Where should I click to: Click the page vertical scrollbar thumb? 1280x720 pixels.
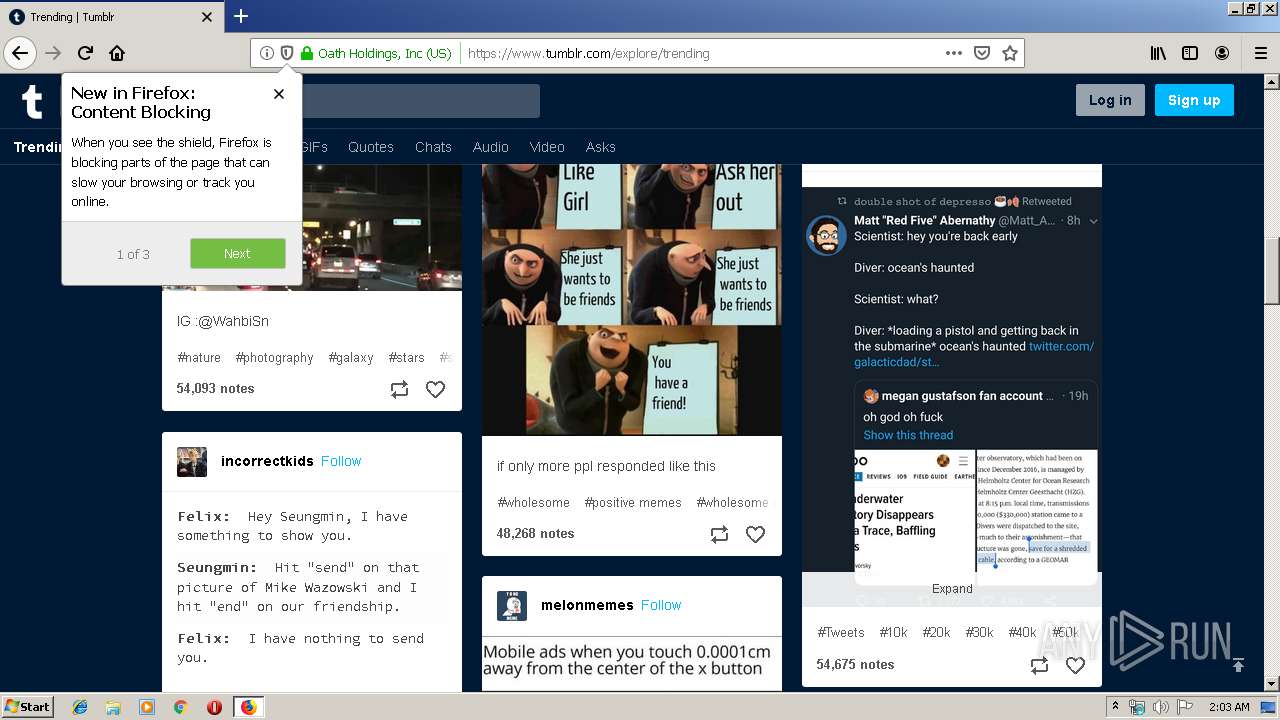[1272, 270]
